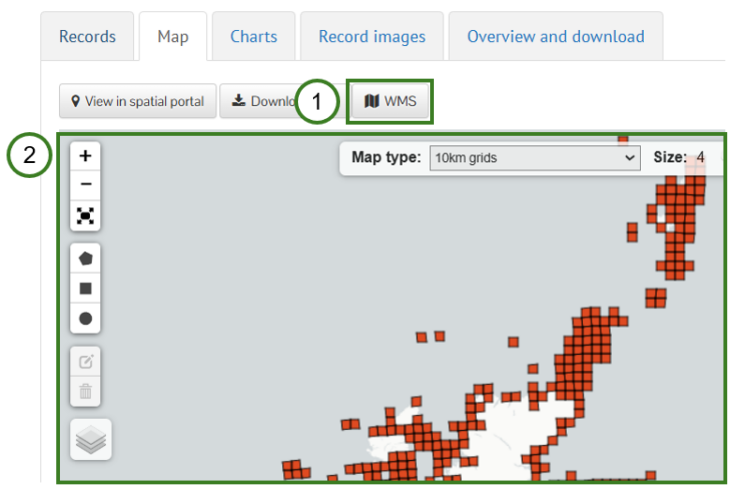Select the draw polygon tool
The width and height of the screenshot is (730, 489).
point(85,258)
